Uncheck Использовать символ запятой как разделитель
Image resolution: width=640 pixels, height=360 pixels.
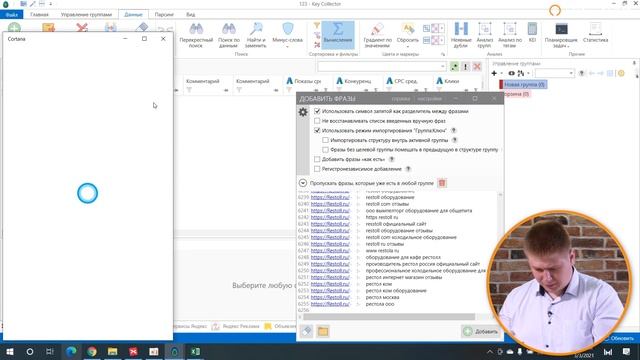point(317,111)
